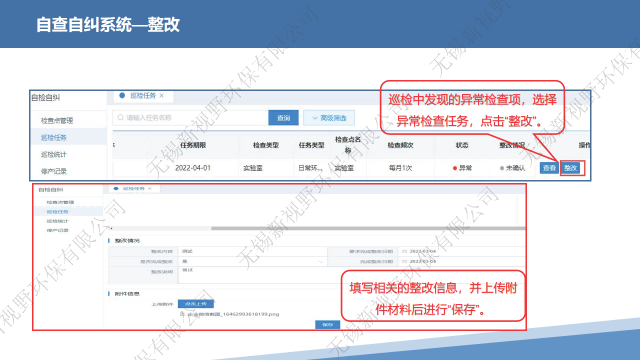Click the 整改 button in the task row

point(571,168)
